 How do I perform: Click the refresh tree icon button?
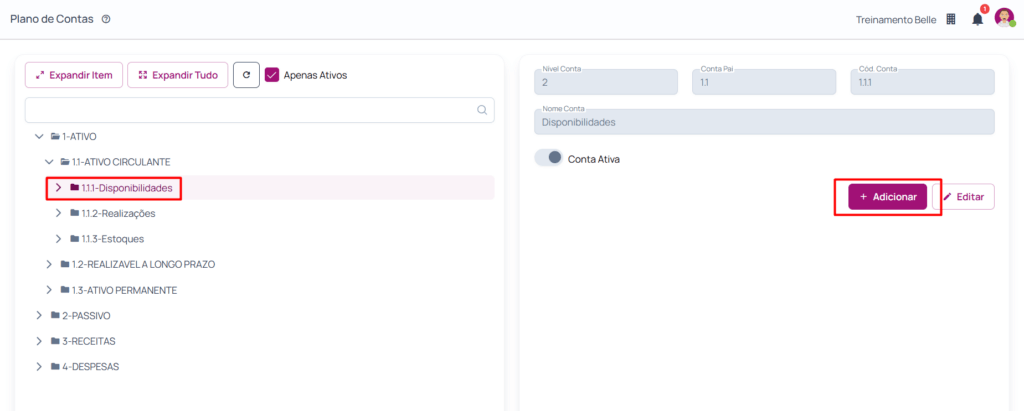246,75
